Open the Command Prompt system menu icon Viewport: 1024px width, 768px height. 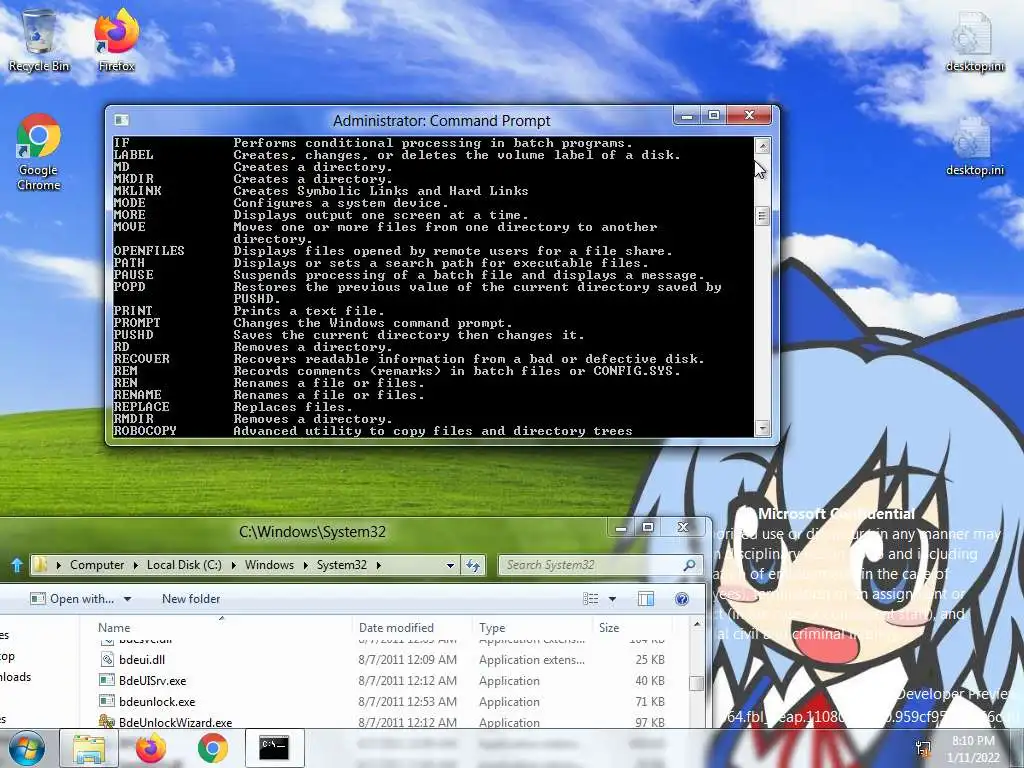pos(121,120)
